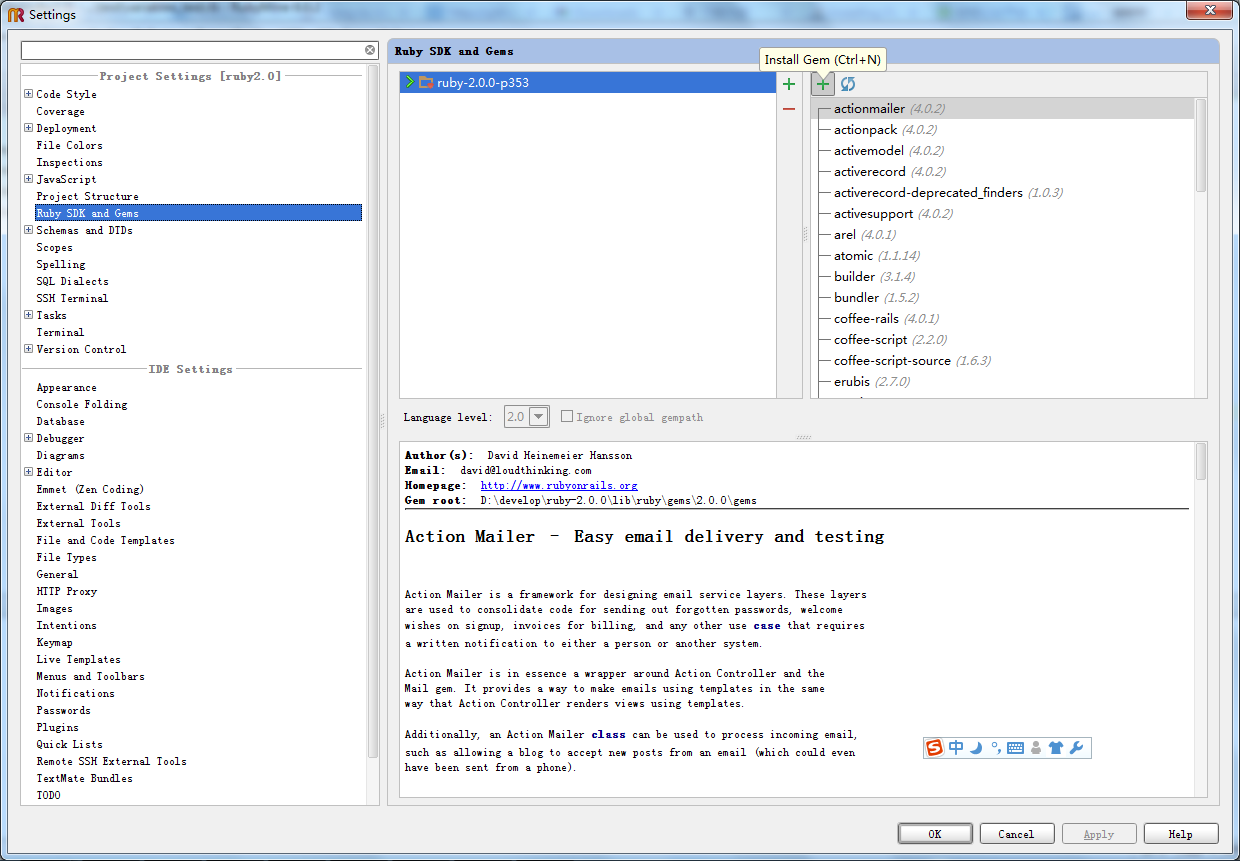The height and width of the screenshot is (861, 1240).
Task: Click the user icon in IME toolbar
Action: [x=1036, y=748]
